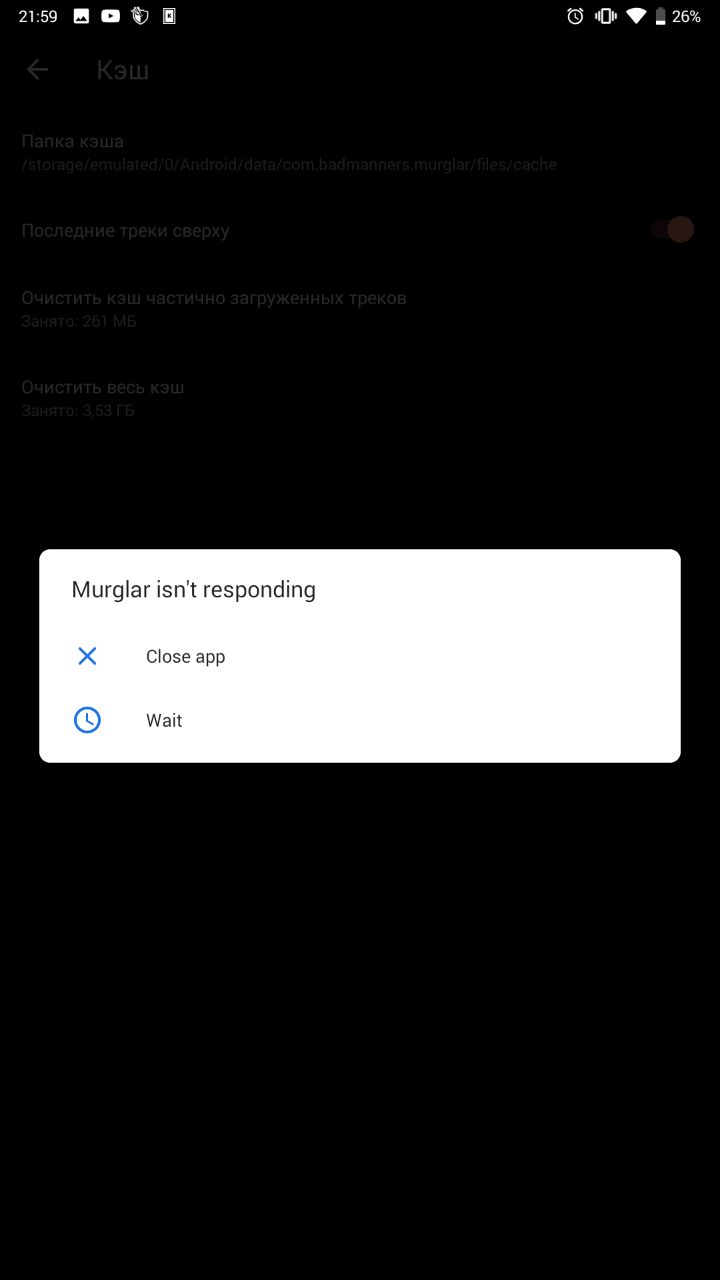Tap the back arrow next to Кэш
The height and width of the screenshot is (1280, 720).
pyautogui.click(x=38, y=69)
